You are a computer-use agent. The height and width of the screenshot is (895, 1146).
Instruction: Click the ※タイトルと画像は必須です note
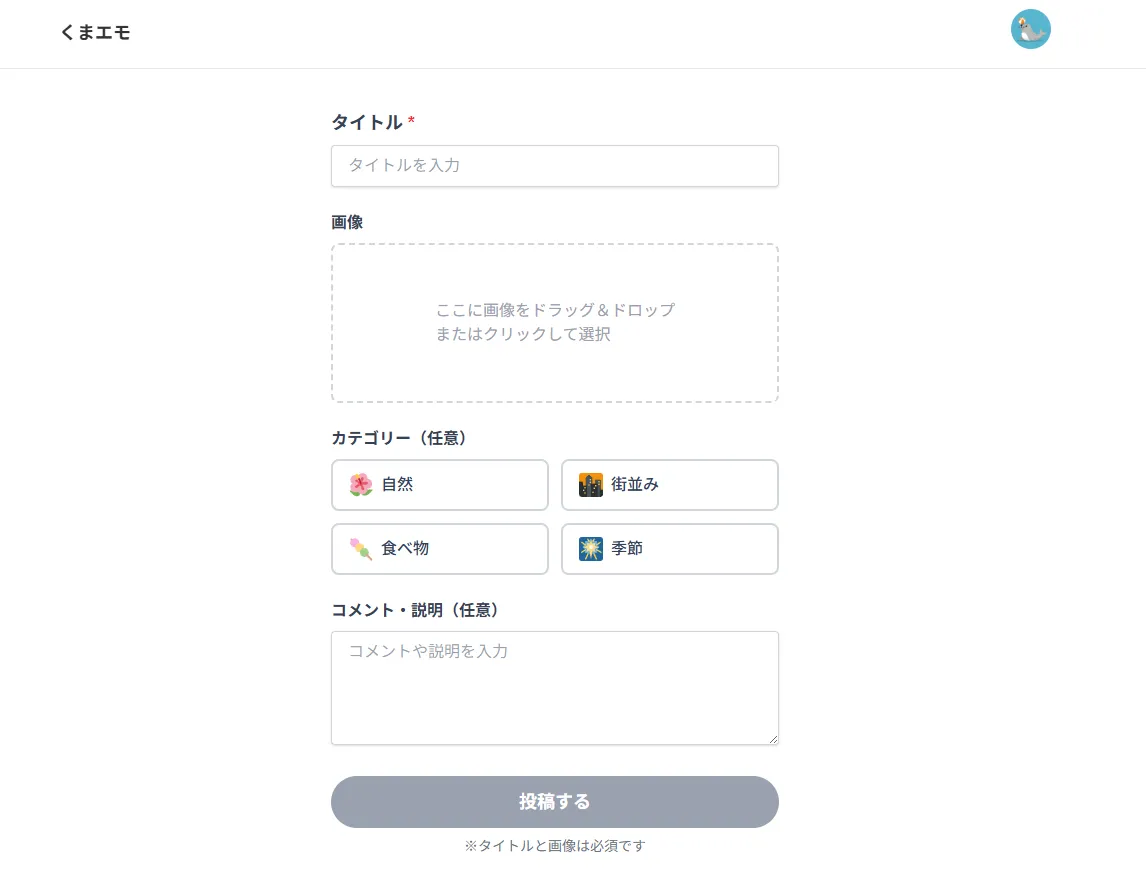coord(555,845)
